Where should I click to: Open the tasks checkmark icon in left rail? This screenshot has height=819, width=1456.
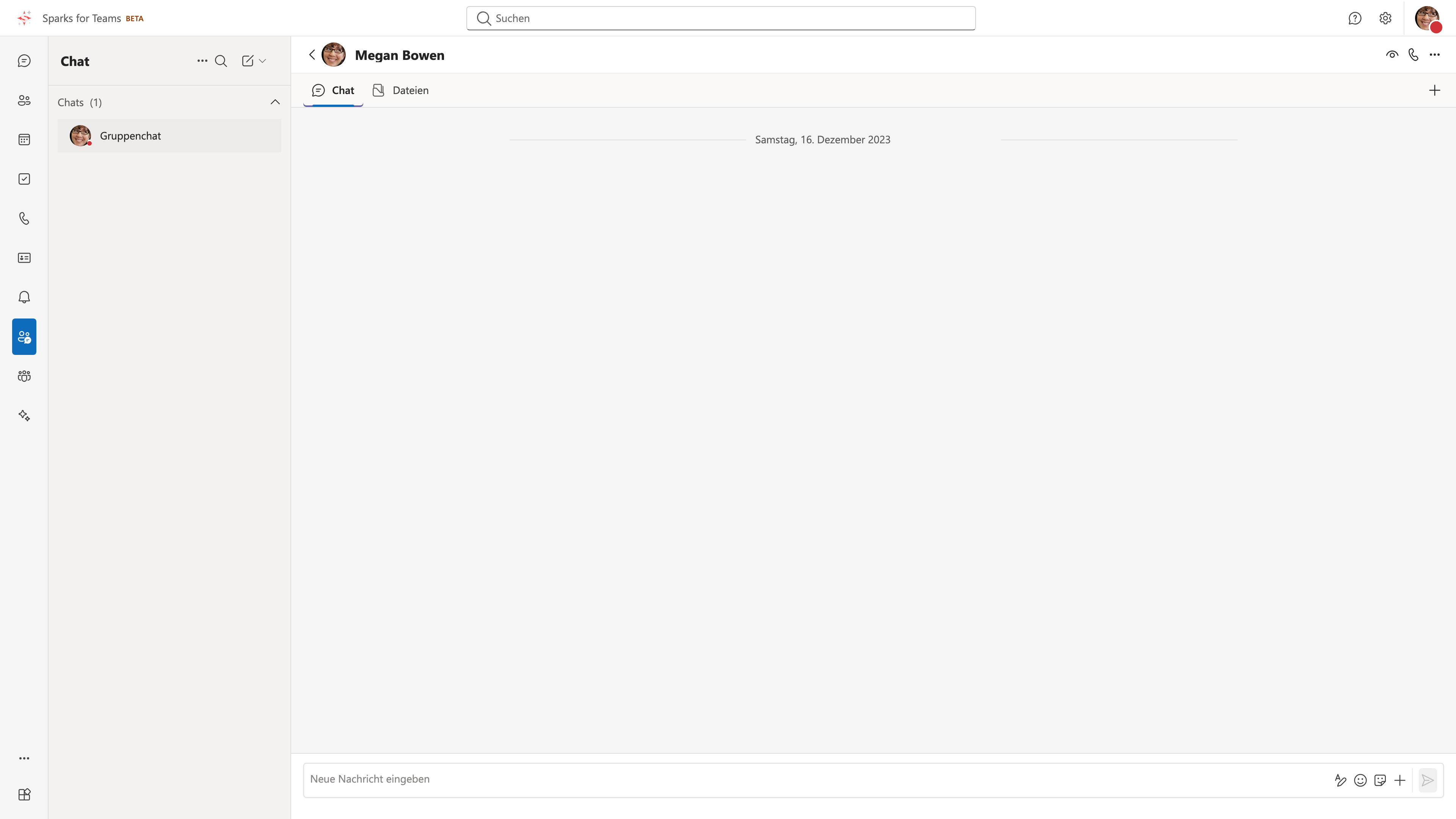pyautogui.click(x=24, y=179)
